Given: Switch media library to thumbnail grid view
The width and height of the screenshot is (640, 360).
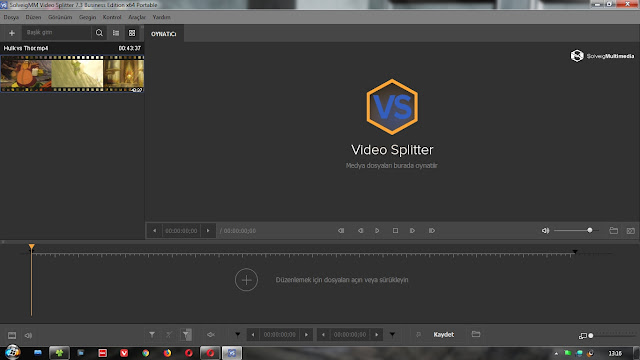Looking at the screenshot, I should (132, 33).
